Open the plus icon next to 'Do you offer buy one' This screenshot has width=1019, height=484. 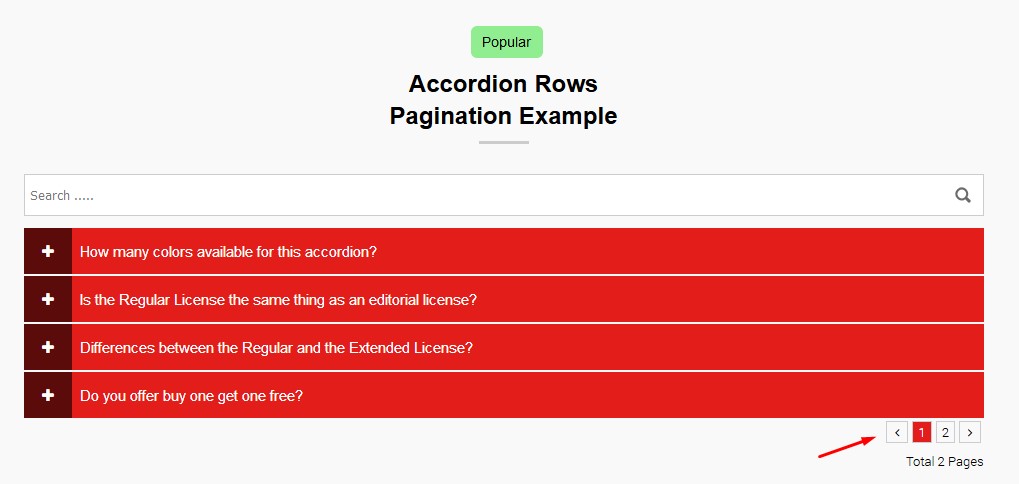[48, 395]
